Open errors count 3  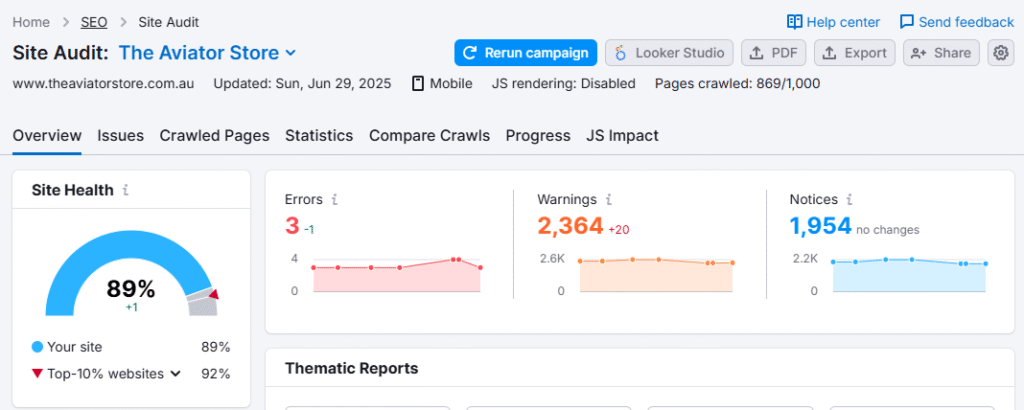[x=292, y=226]
